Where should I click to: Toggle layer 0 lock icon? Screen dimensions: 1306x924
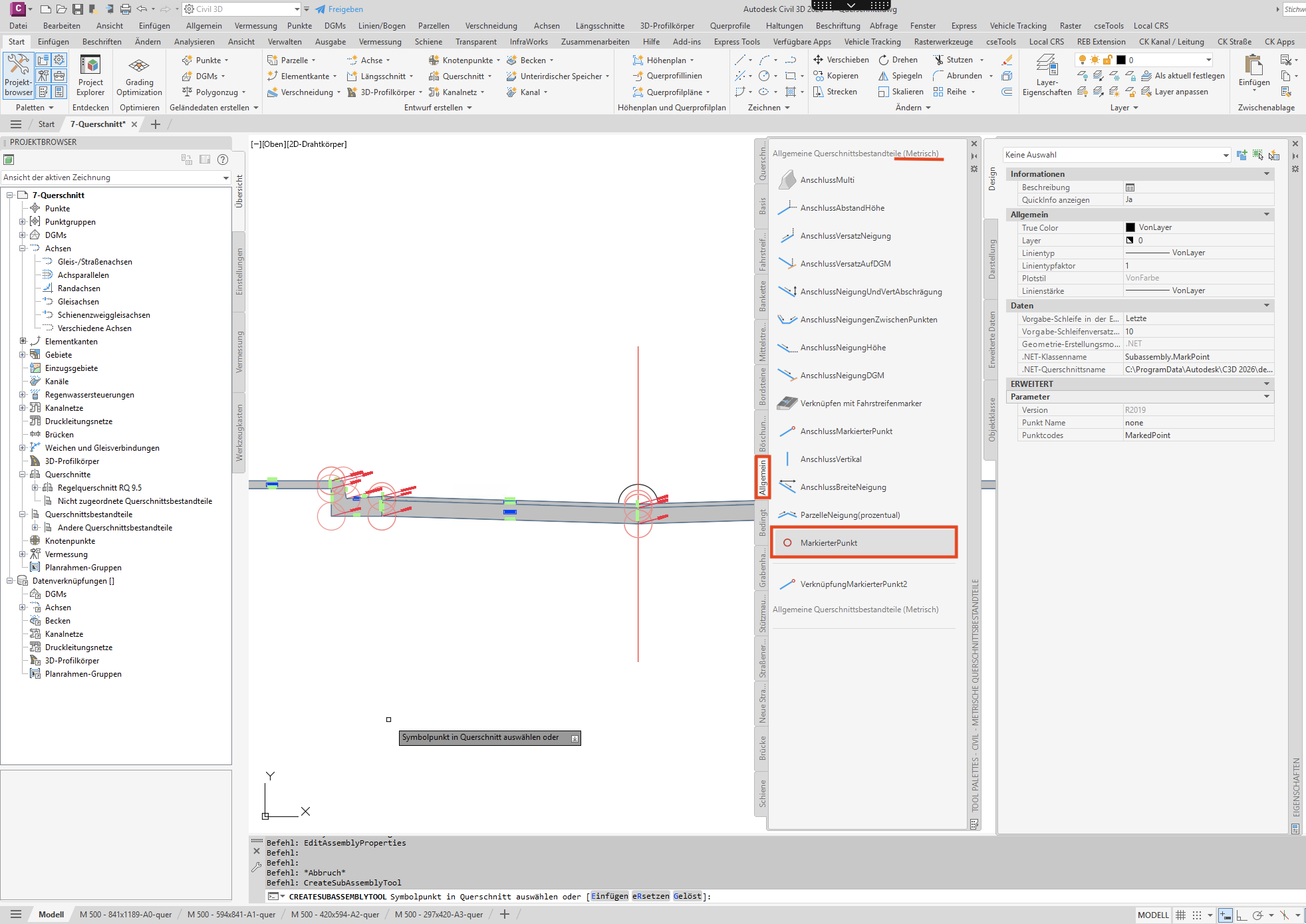point(1107,60)
